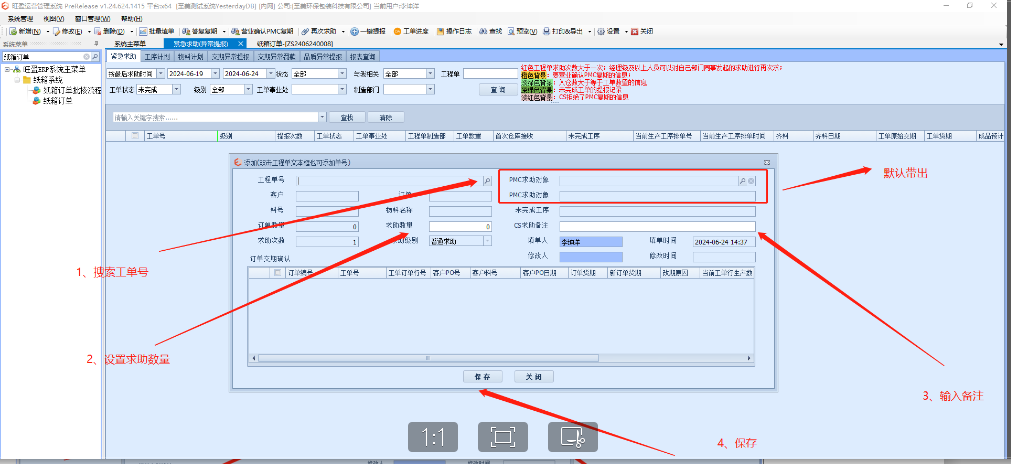This screenshot has height=464, width=1011.
Task: Toggle the select-all checkbox in the 订单交期确认 grid
Action: [277, 273]
